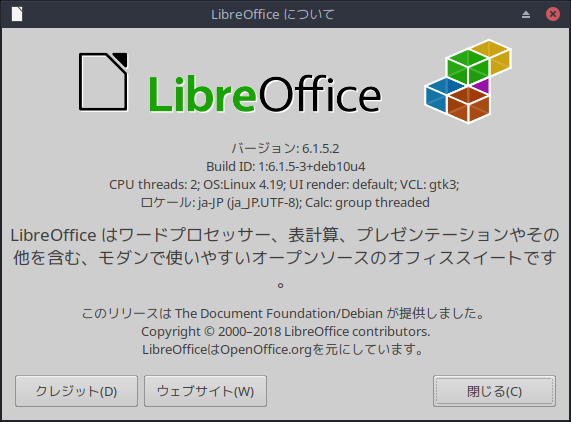Select the Build ID: 1:6.1.5-3+deb10u4 line
Screen dimensions: 571x422
[x=286, y=166]
